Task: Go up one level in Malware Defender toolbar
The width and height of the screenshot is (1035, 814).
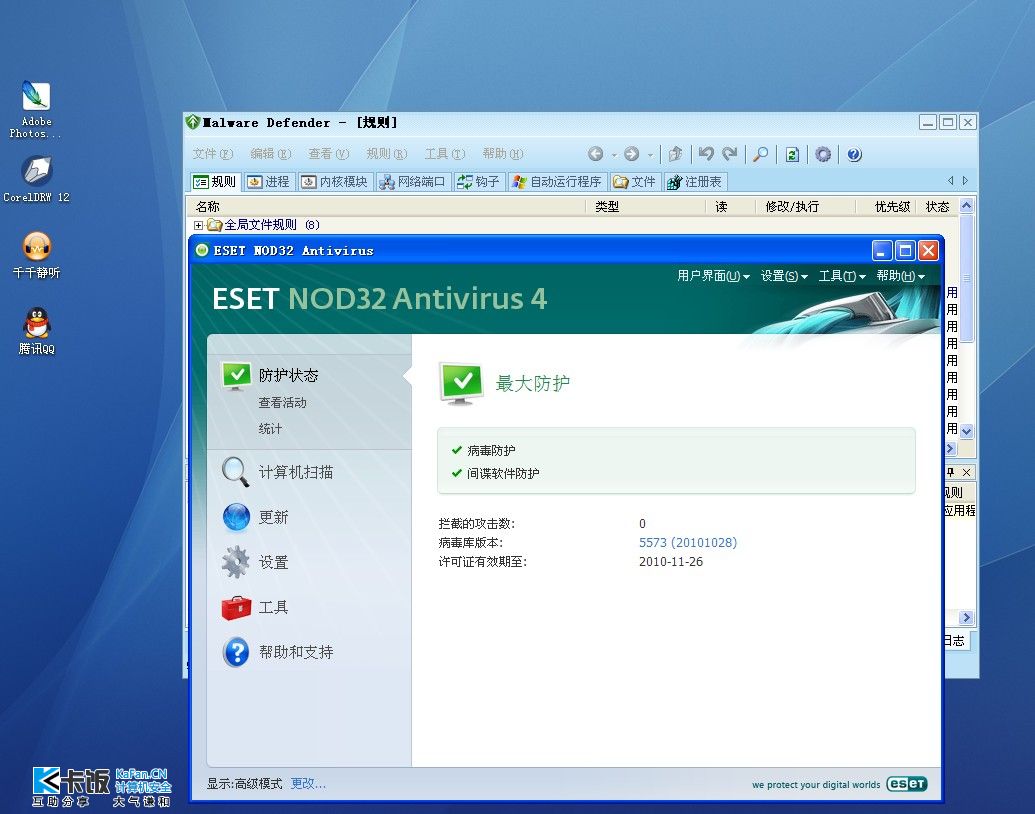Action: pyautogui.click(x=675, y=154)
